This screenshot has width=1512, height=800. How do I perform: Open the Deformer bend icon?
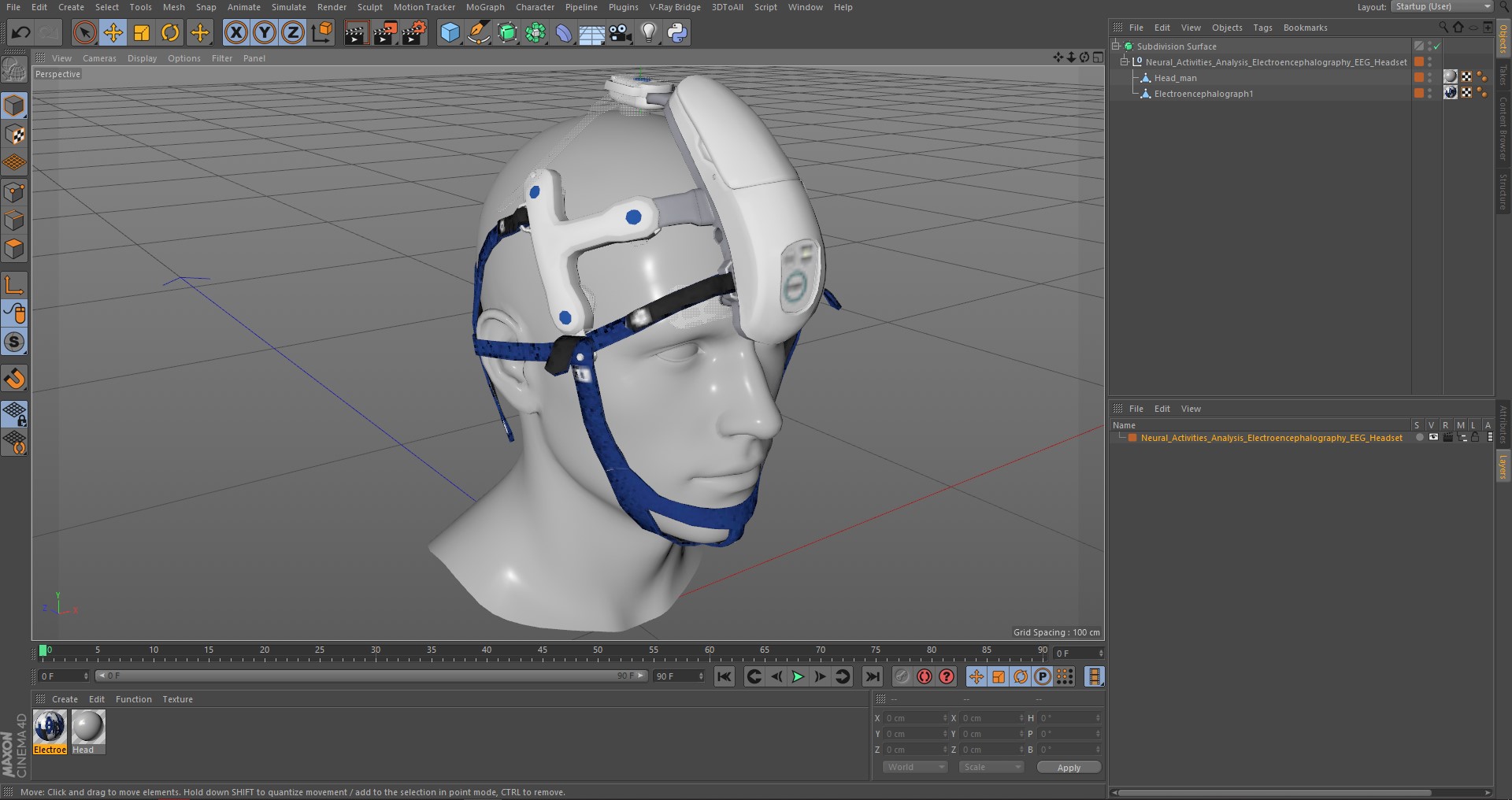[564, 33]
